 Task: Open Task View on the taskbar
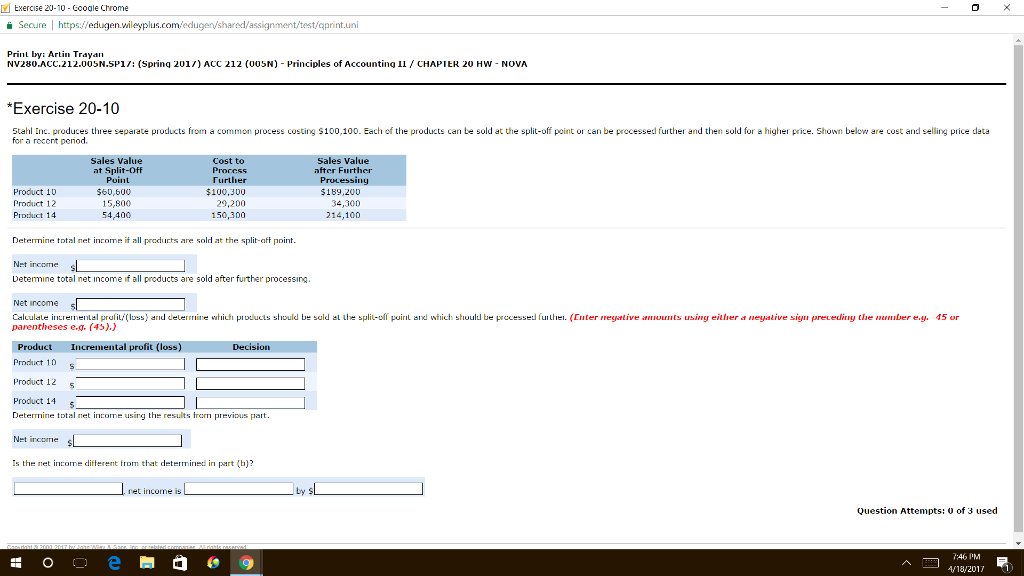(79, 562)
